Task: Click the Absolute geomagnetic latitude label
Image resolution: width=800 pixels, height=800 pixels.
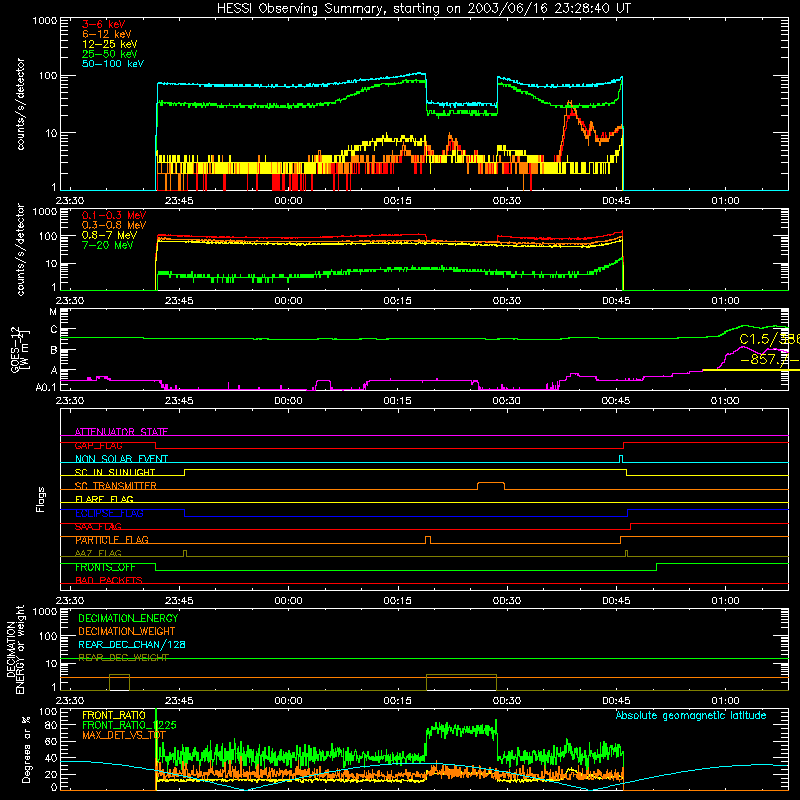Action: click(x=691, y=715)
